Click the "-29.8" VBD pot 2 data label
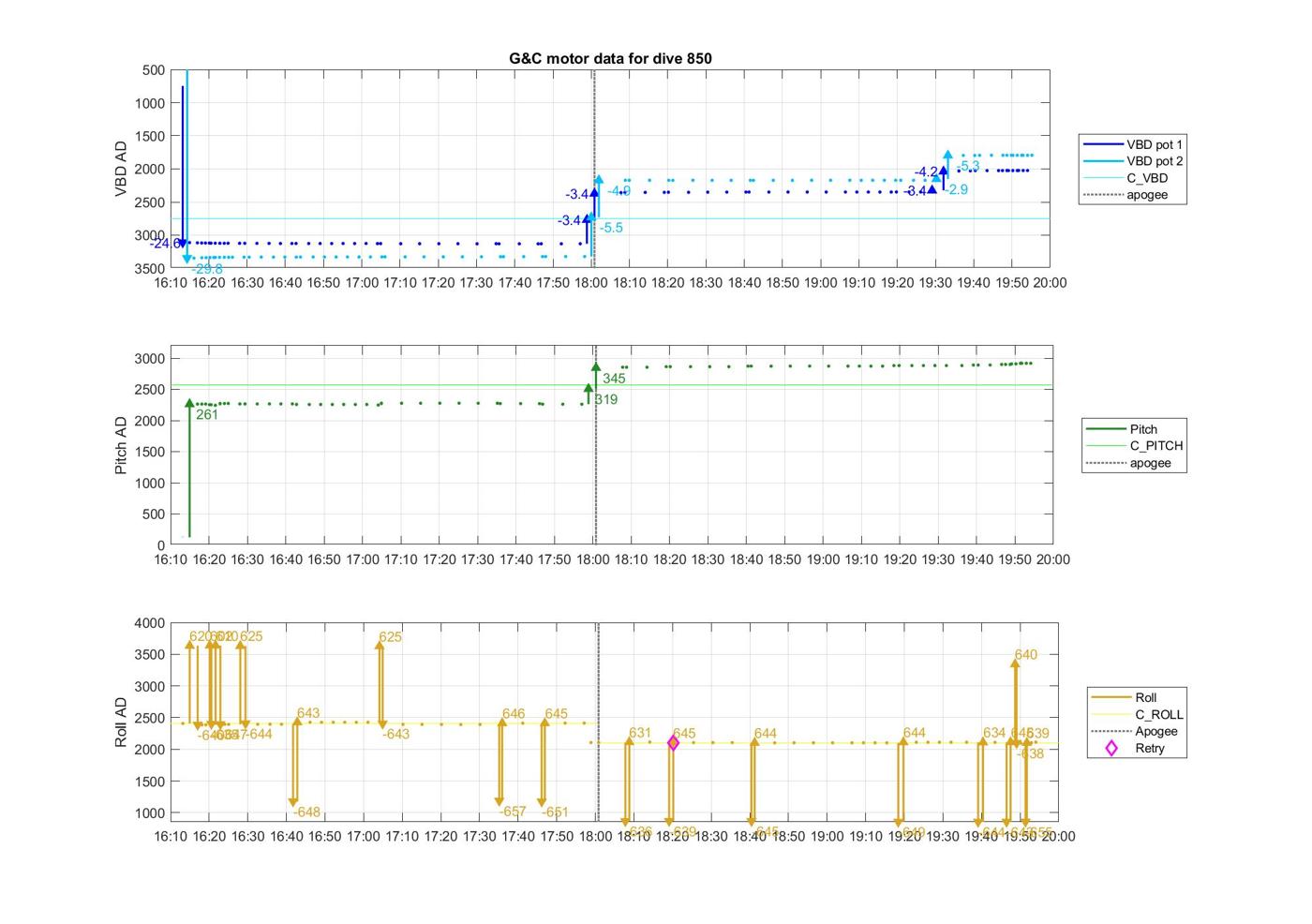The image size is (1312, 924). coord(207,269)
